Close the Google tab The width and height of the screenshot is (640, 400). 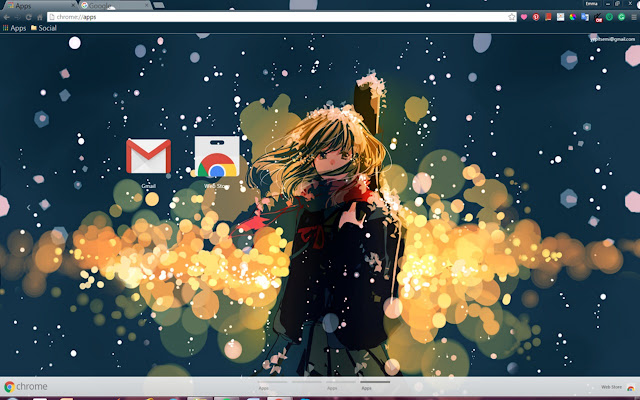coord(147,5)
